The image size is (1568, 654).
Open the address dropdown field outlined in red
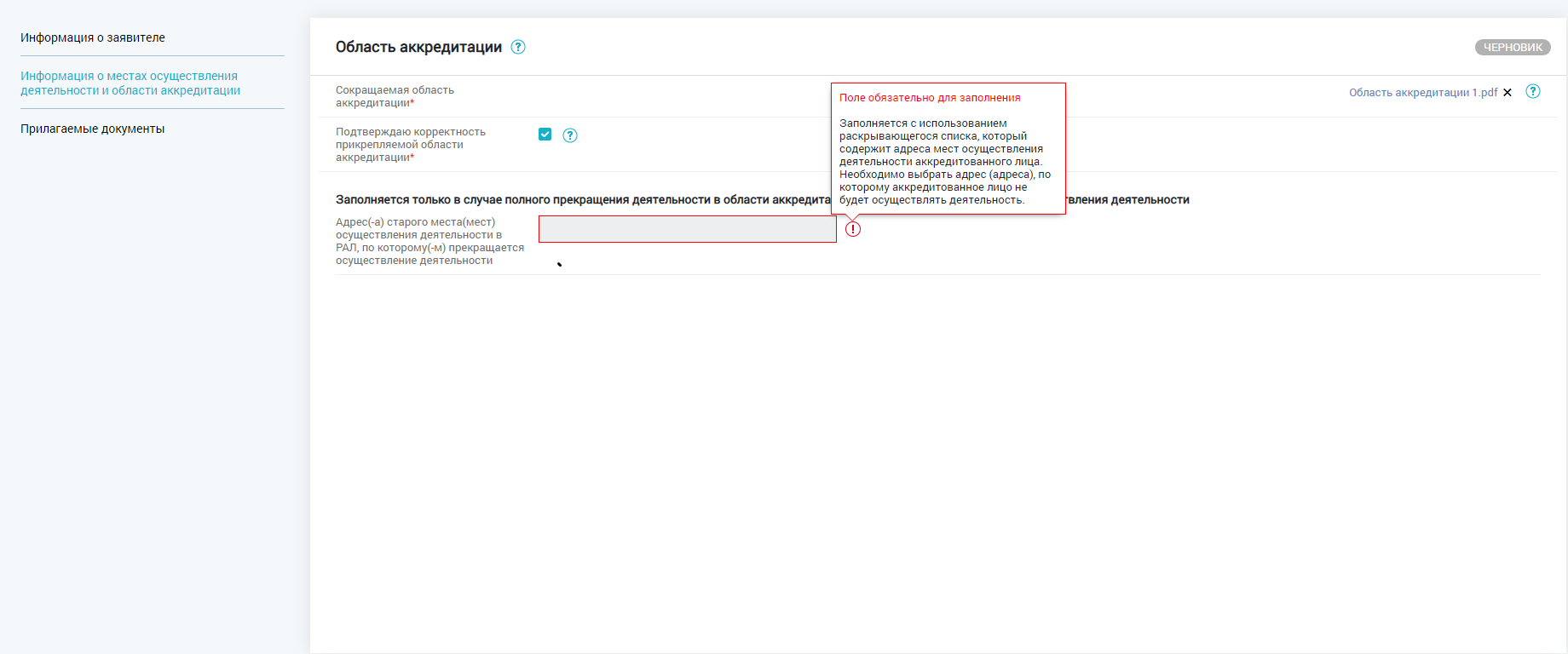click(687, 229)
